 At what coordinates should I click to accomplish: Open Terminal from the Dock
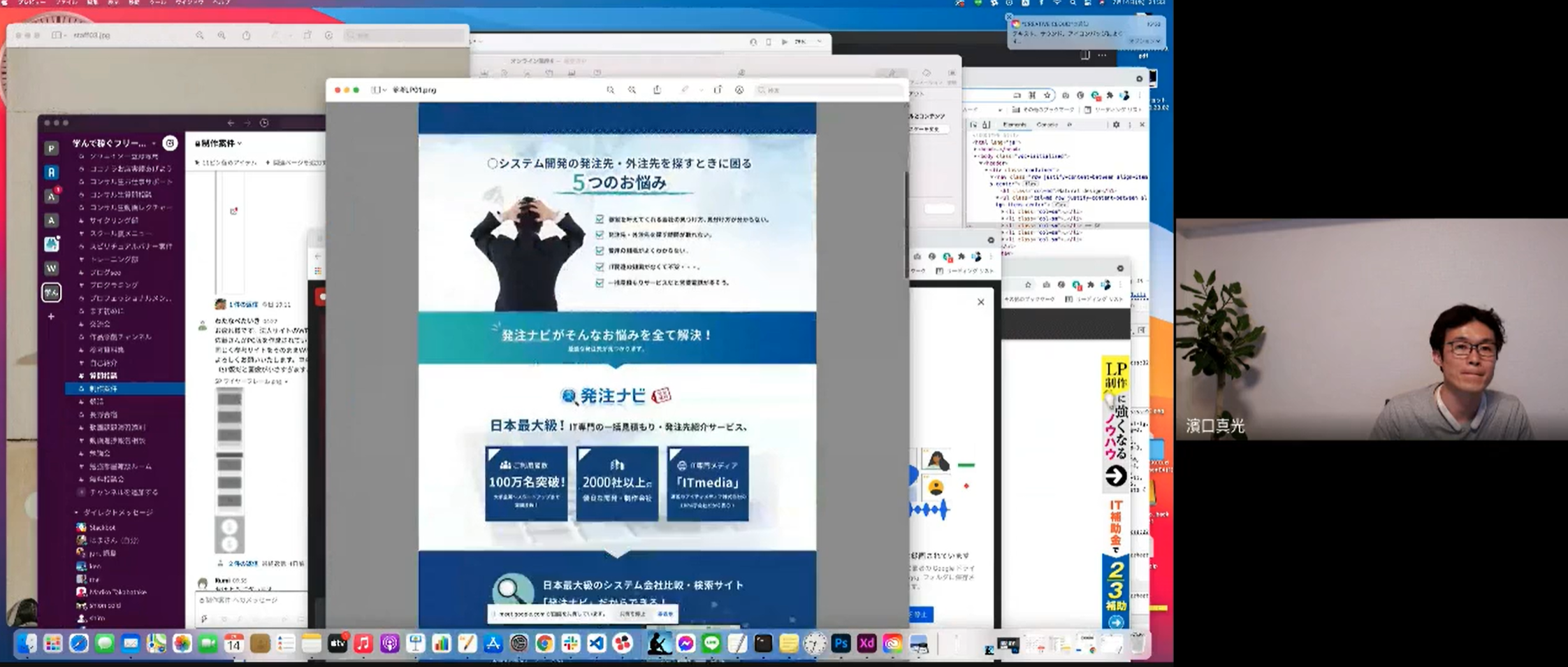point(763,643)
